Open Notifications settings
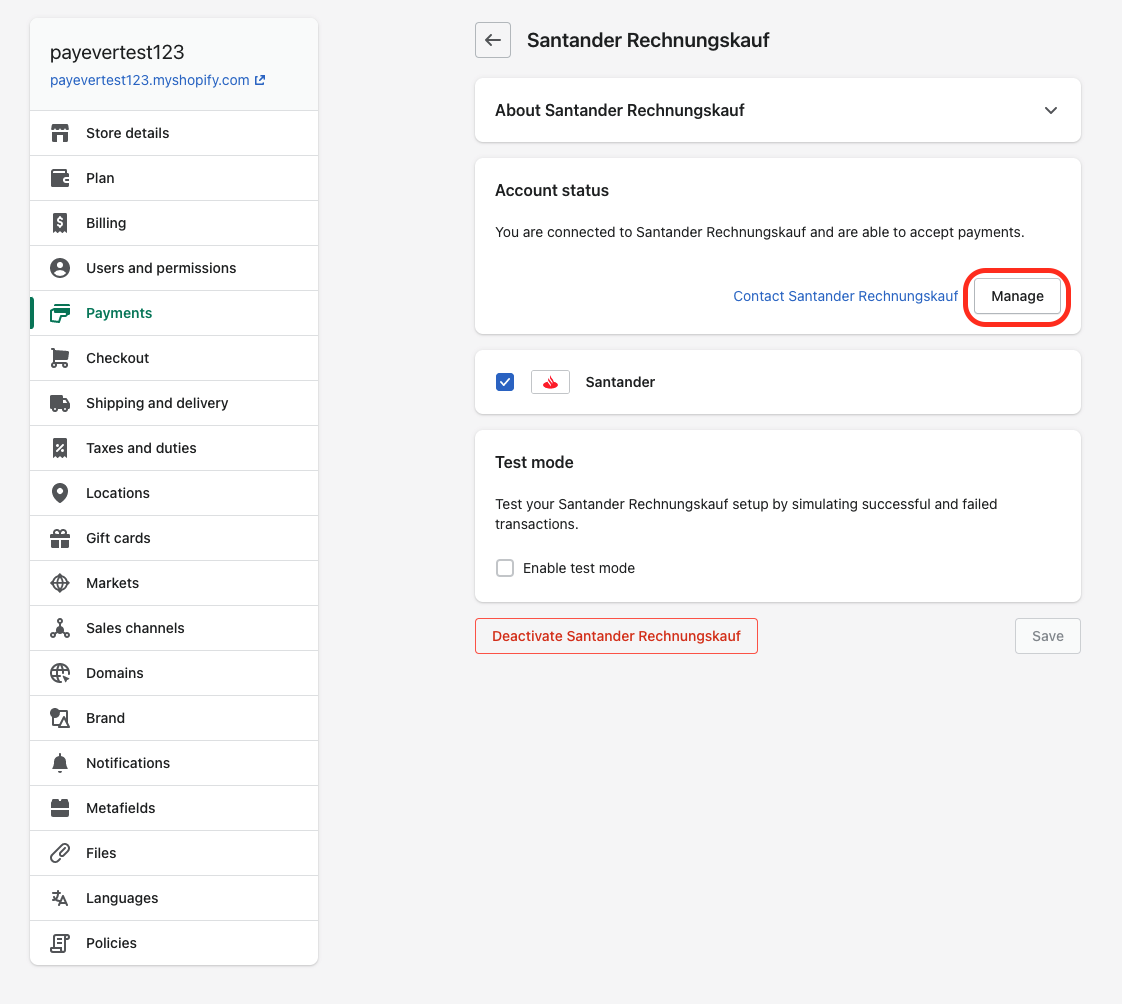This screenshot has width=1122, height=1004. [x=174, y=764]
